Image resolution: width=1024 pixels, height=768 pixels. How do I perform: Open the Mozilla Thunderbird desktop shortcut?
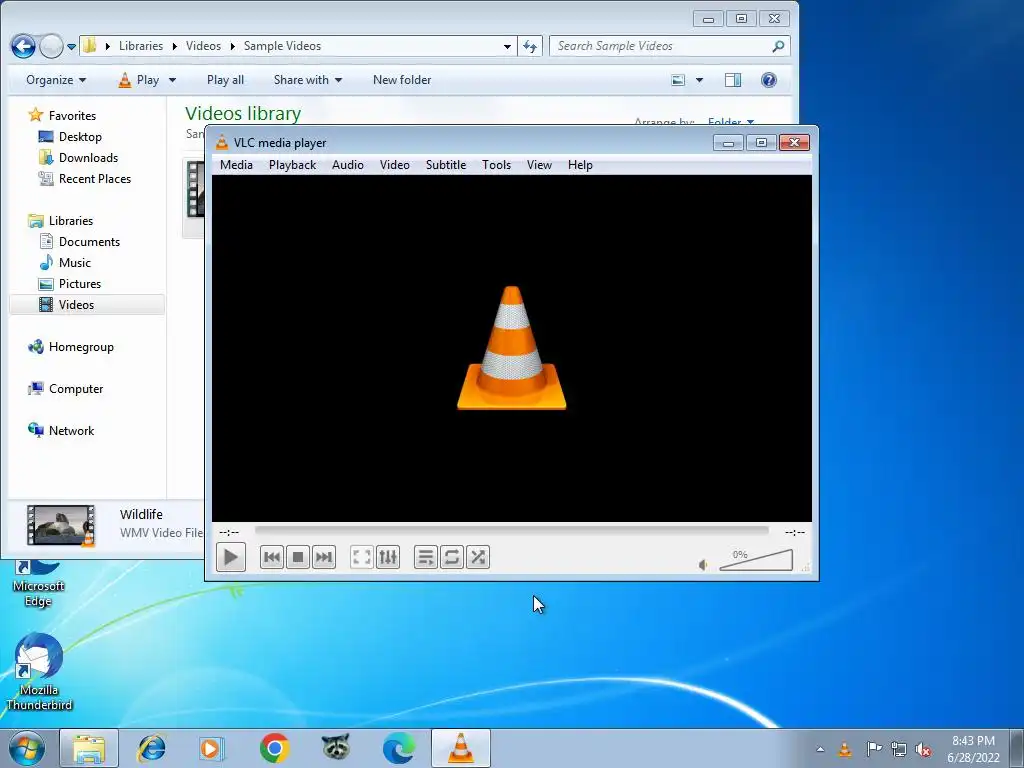pyautogui.click(x=39, y=673)
